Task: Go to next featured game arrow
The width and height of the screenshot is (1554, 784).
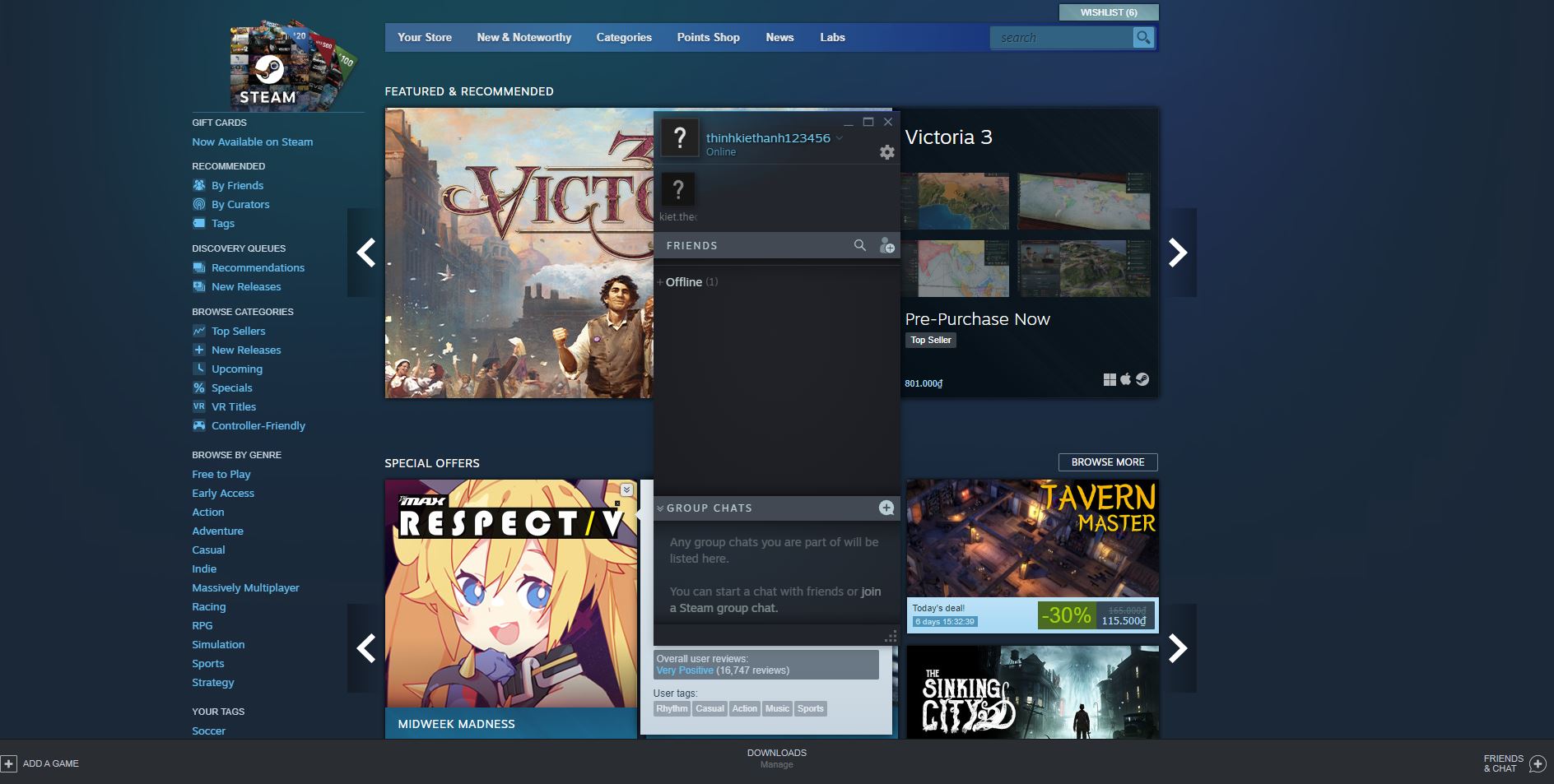Action: tap(1178, 253)
